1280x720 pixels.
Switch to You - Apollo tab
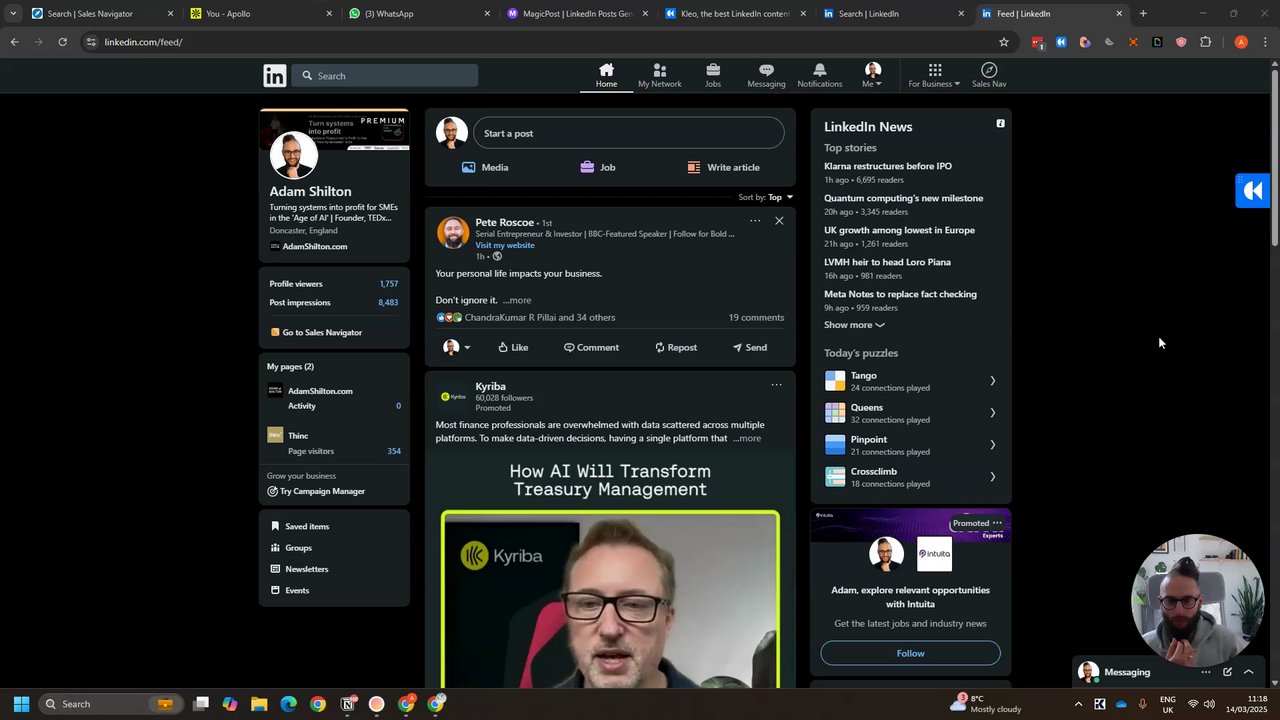pos(262,14)
